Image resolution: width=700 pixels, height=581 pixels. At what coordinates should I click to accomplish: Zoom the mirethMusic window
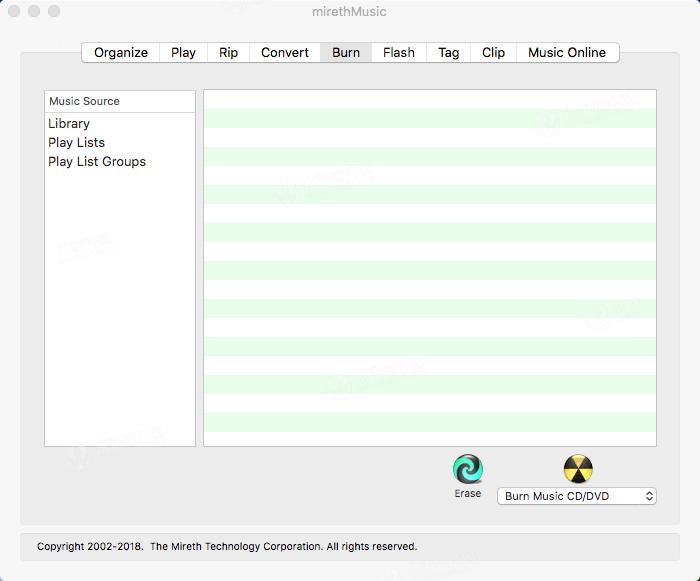coord(54,11)
